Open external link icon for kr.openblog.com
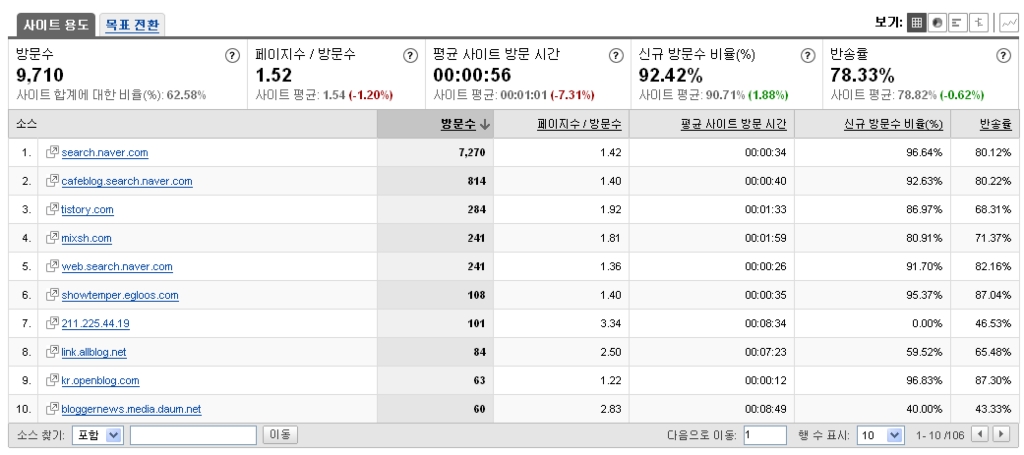 (52, 380)
